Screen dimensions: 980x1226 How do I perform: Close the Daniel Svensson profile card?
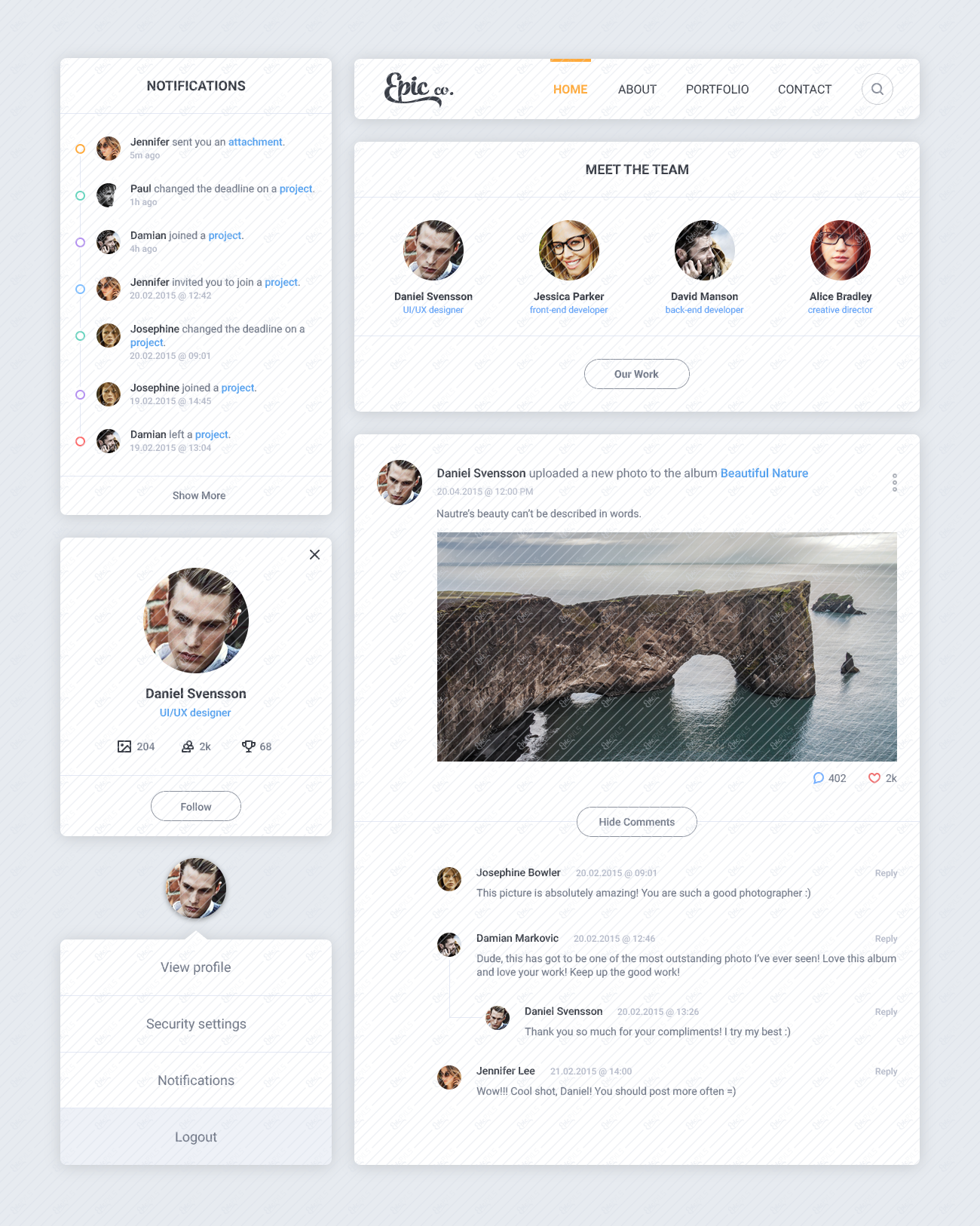point(314,554)
